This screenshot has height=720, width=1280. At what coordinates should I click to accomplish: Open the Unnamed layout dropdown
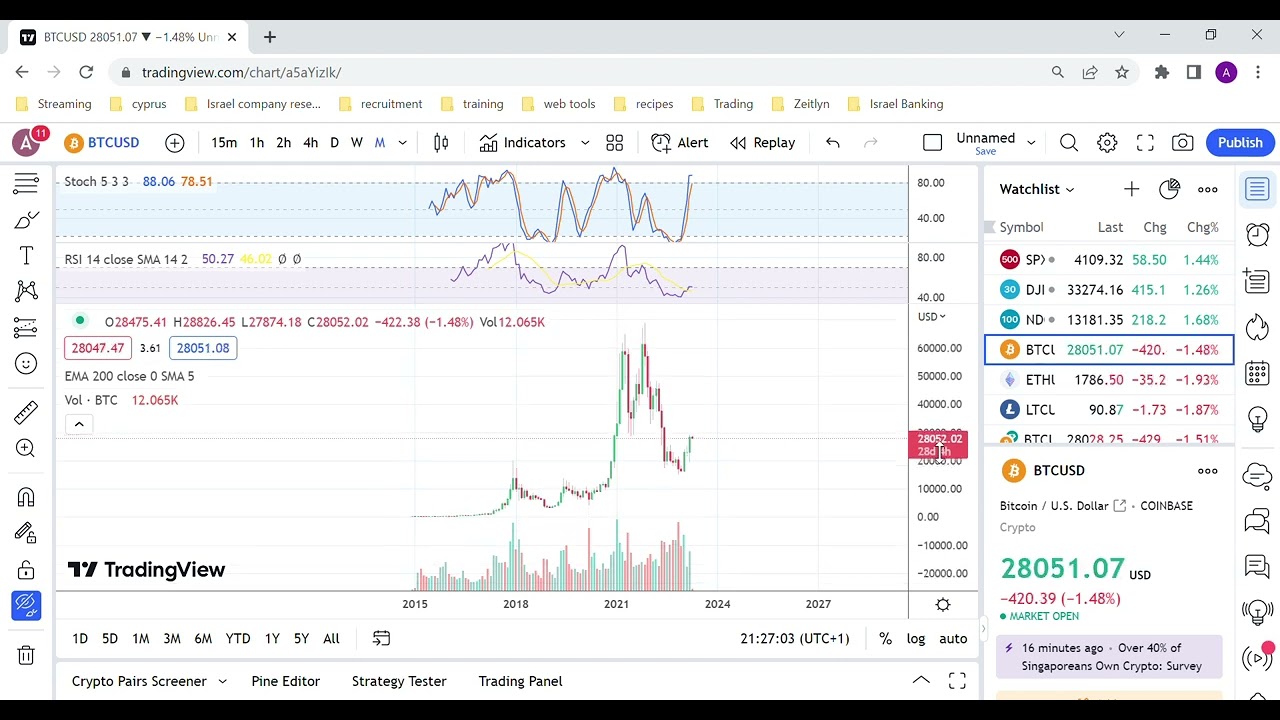(1030, 143)
